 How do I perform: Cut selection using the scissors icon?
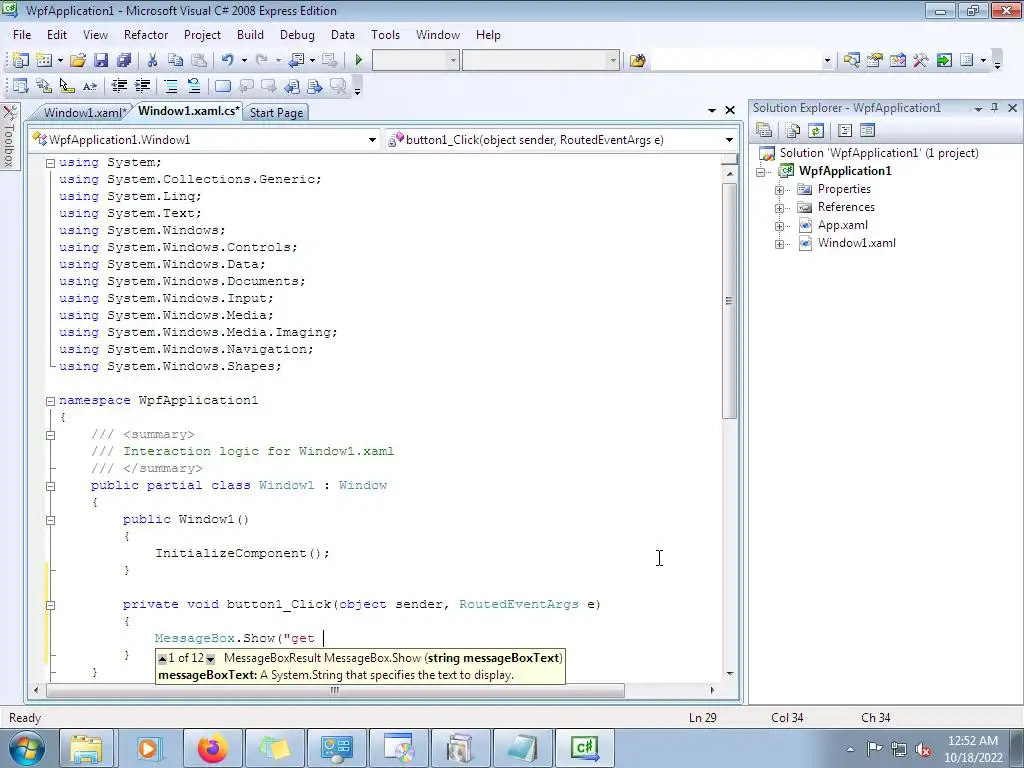[x=152, y=60]
